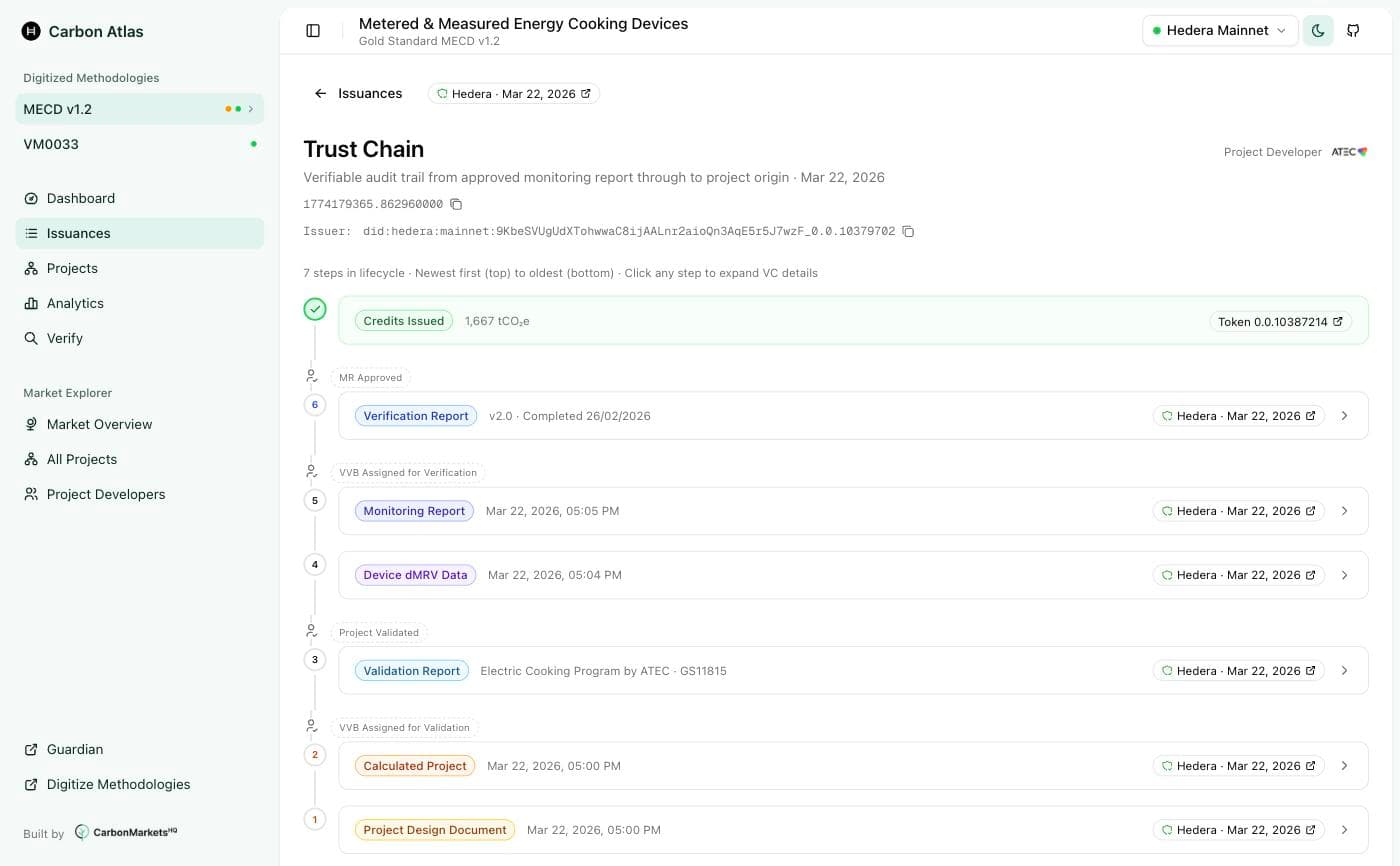Screen dimensions: 1400x866
Task: Click step number 3 circle
Action: (315, 659)
